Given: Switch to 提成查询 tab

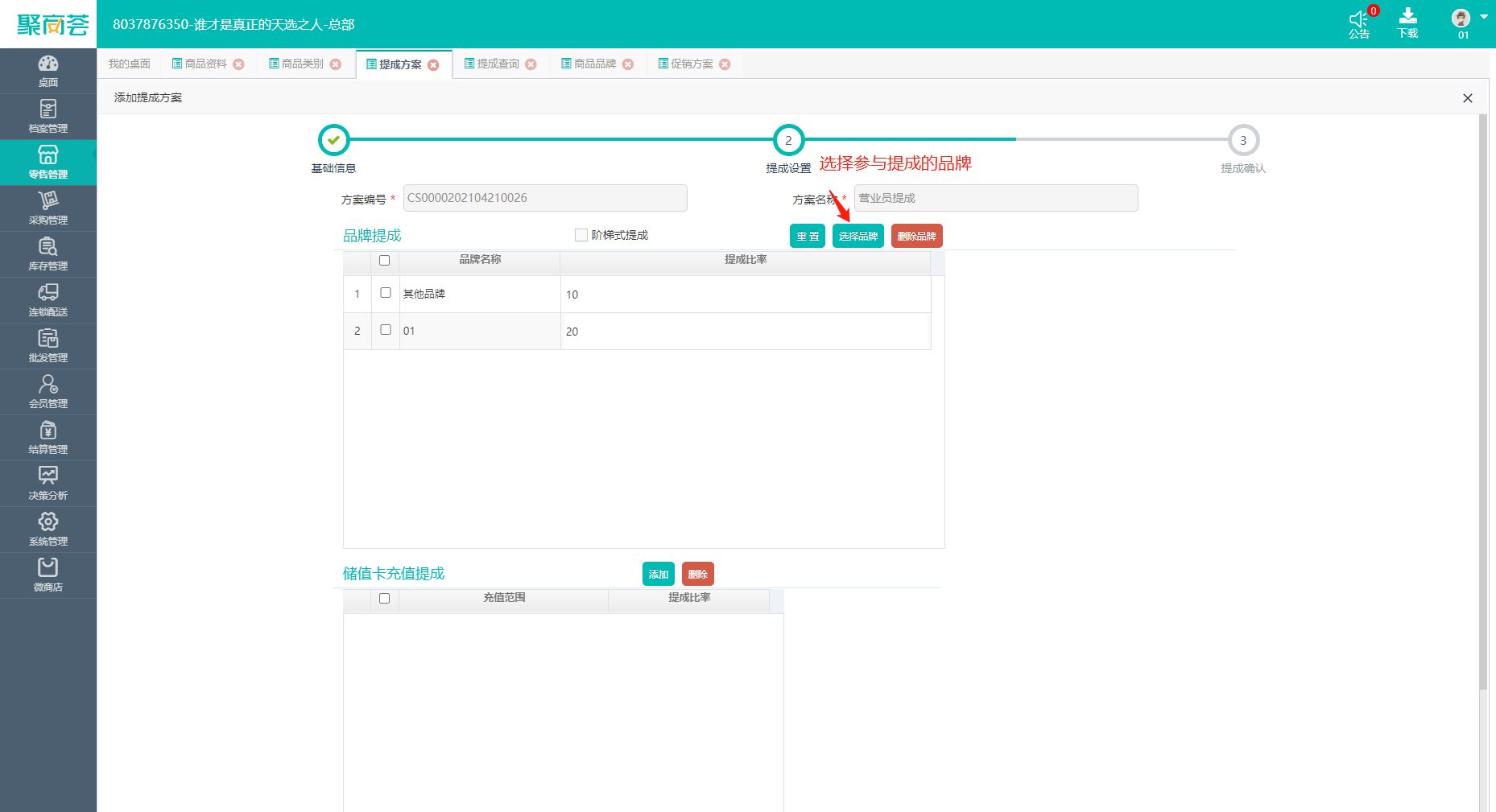Looking at the screenshot, I should (x=492, y=64).
